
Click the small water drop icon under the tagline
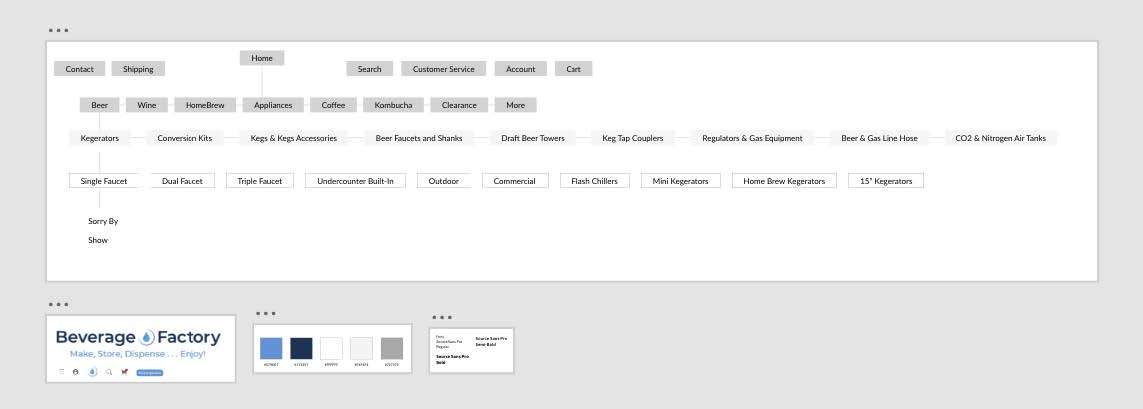(93, 372)
